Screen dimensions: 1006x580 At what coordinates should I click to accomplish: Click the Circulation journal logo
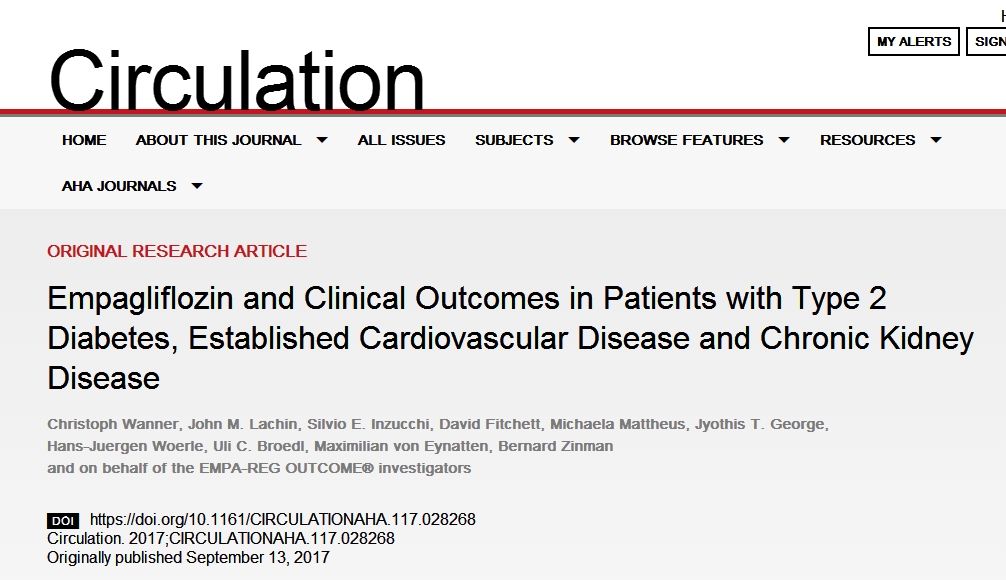[x=236, y=80]
